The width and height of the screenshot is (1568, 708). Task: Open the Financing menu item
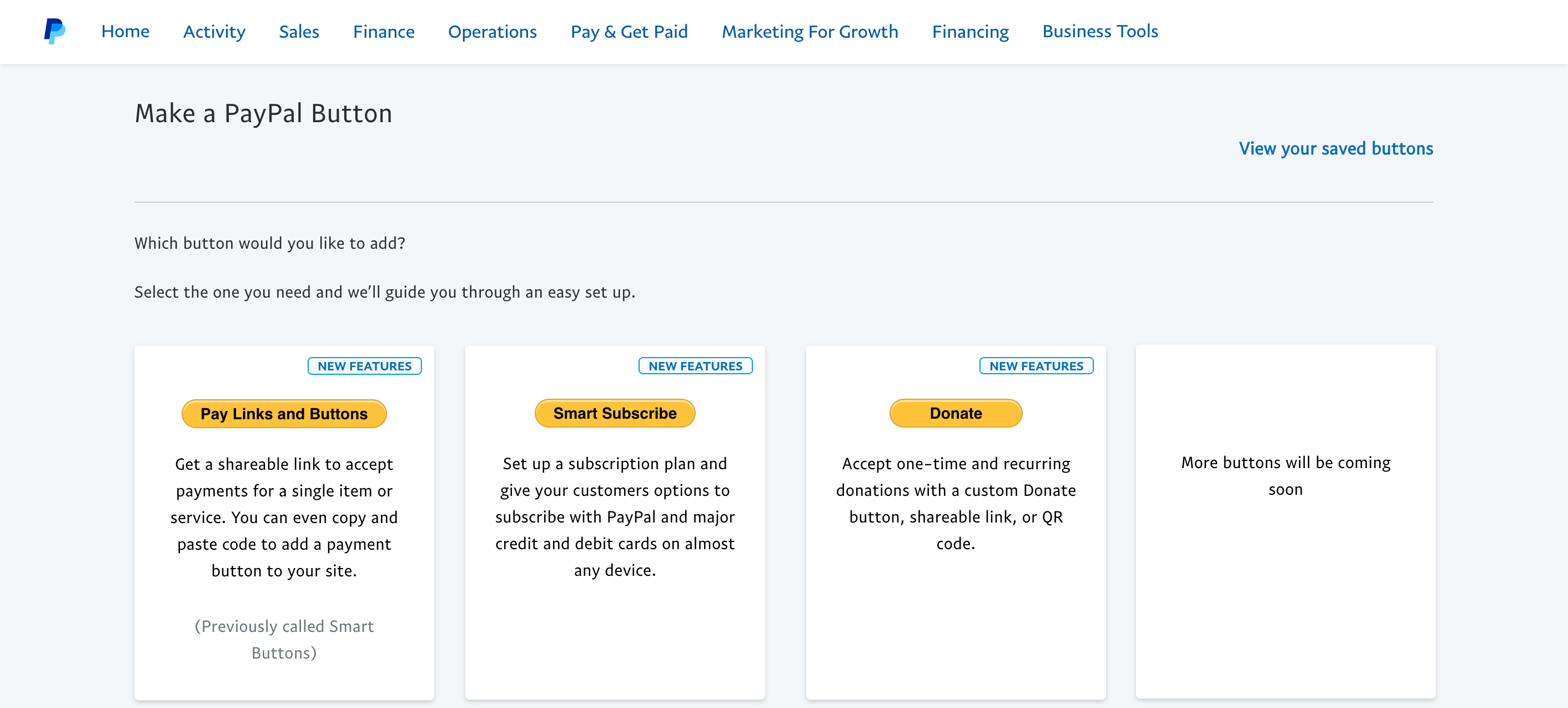969,30
